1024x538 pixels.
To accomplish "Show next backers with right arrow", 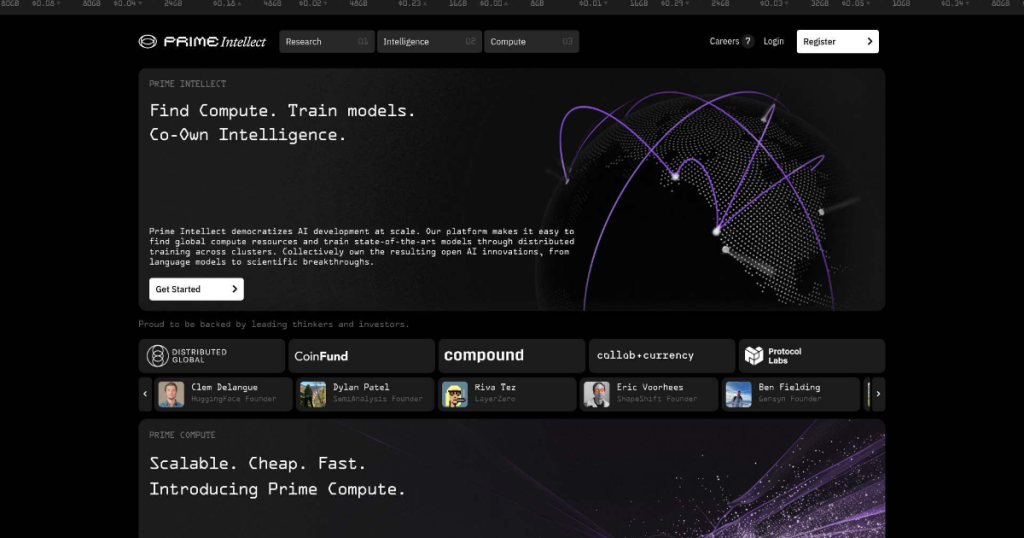I will click(x=878, y=394).
